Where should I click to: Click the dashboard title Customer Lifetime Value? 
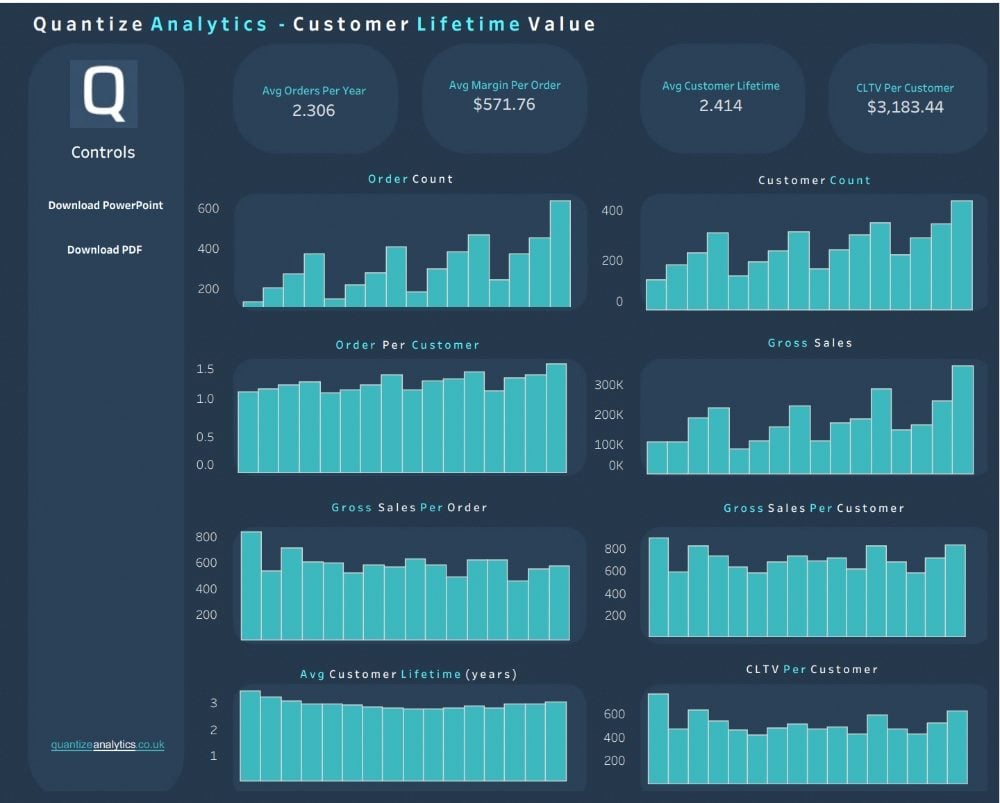pos(444,24)
